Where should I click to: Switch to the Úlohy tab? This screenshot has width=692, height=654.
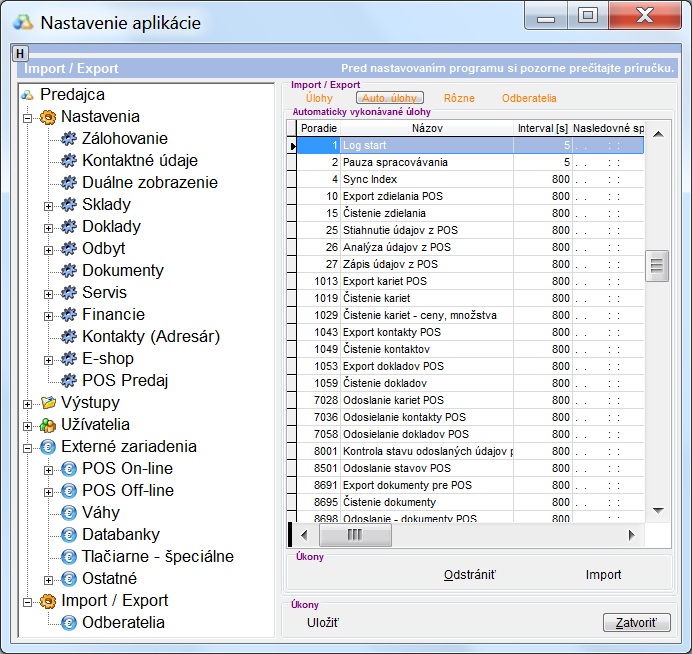tap(319, 98)
